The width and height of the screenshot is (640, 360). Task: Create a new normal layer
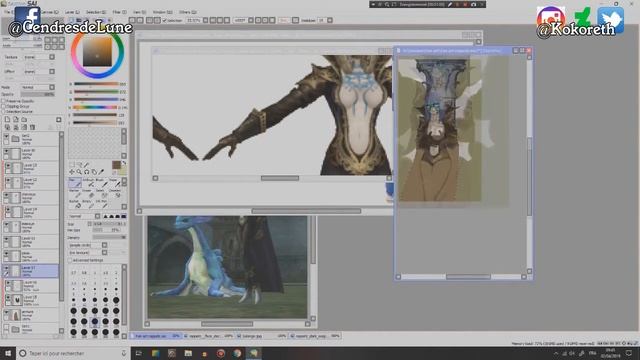tap(7, 120)
